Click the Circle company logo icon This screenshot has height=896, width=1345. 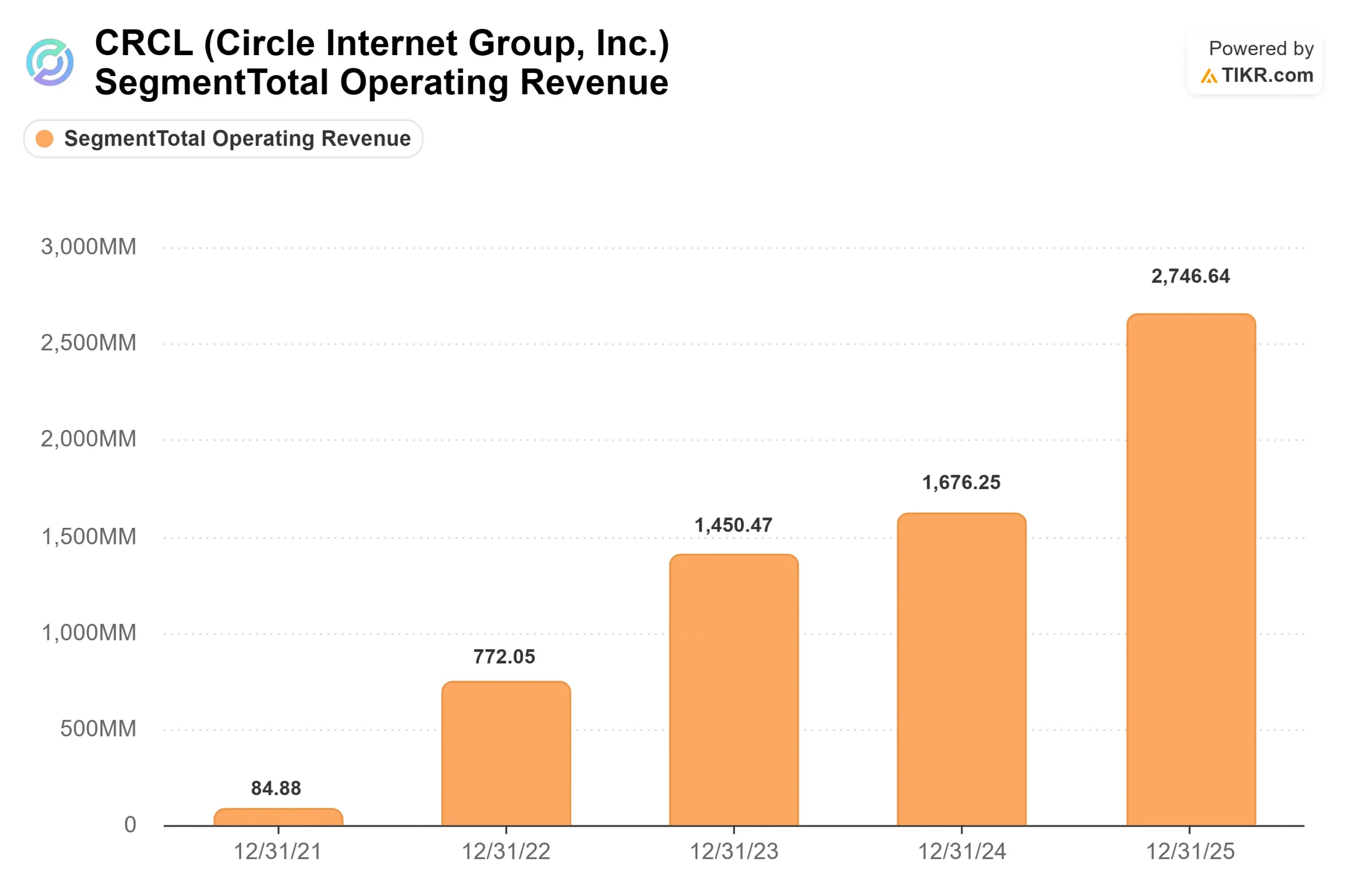point(50,62)
